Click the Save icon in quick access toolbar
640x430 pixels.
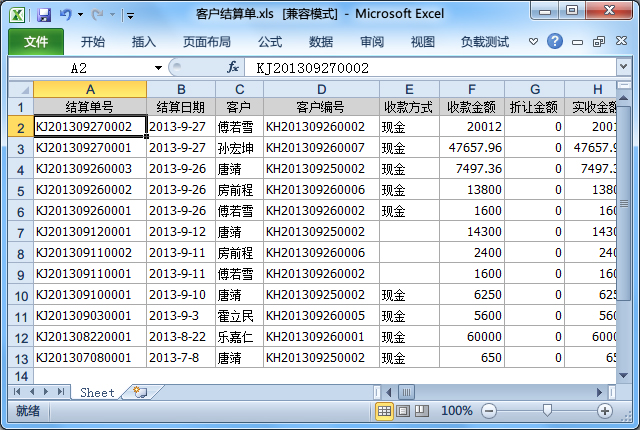click(43, 15)
